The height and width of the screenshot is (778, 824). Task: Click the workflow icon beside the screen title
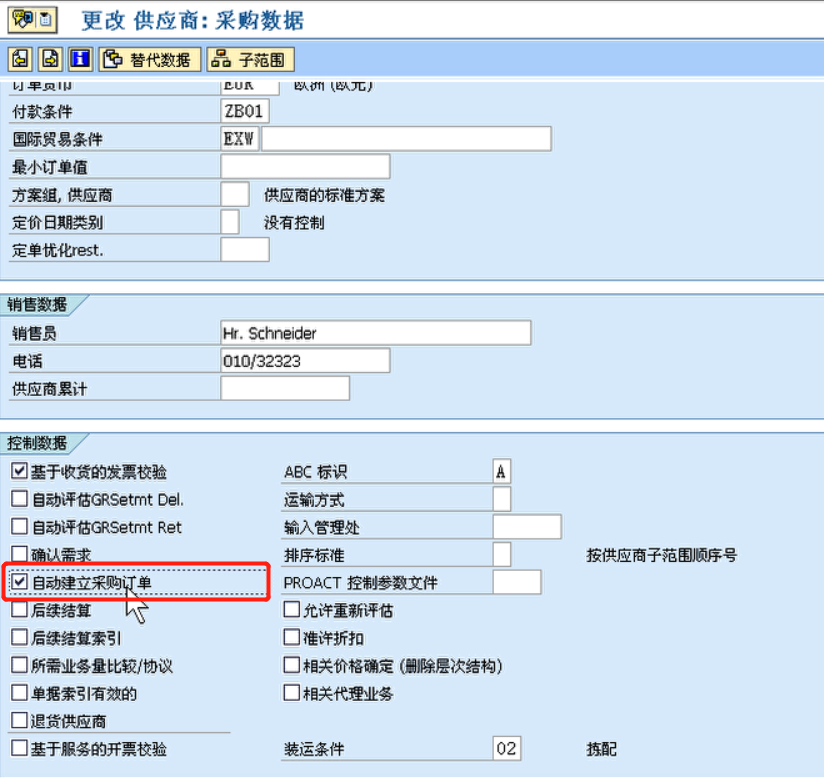[x=21, y=17]
